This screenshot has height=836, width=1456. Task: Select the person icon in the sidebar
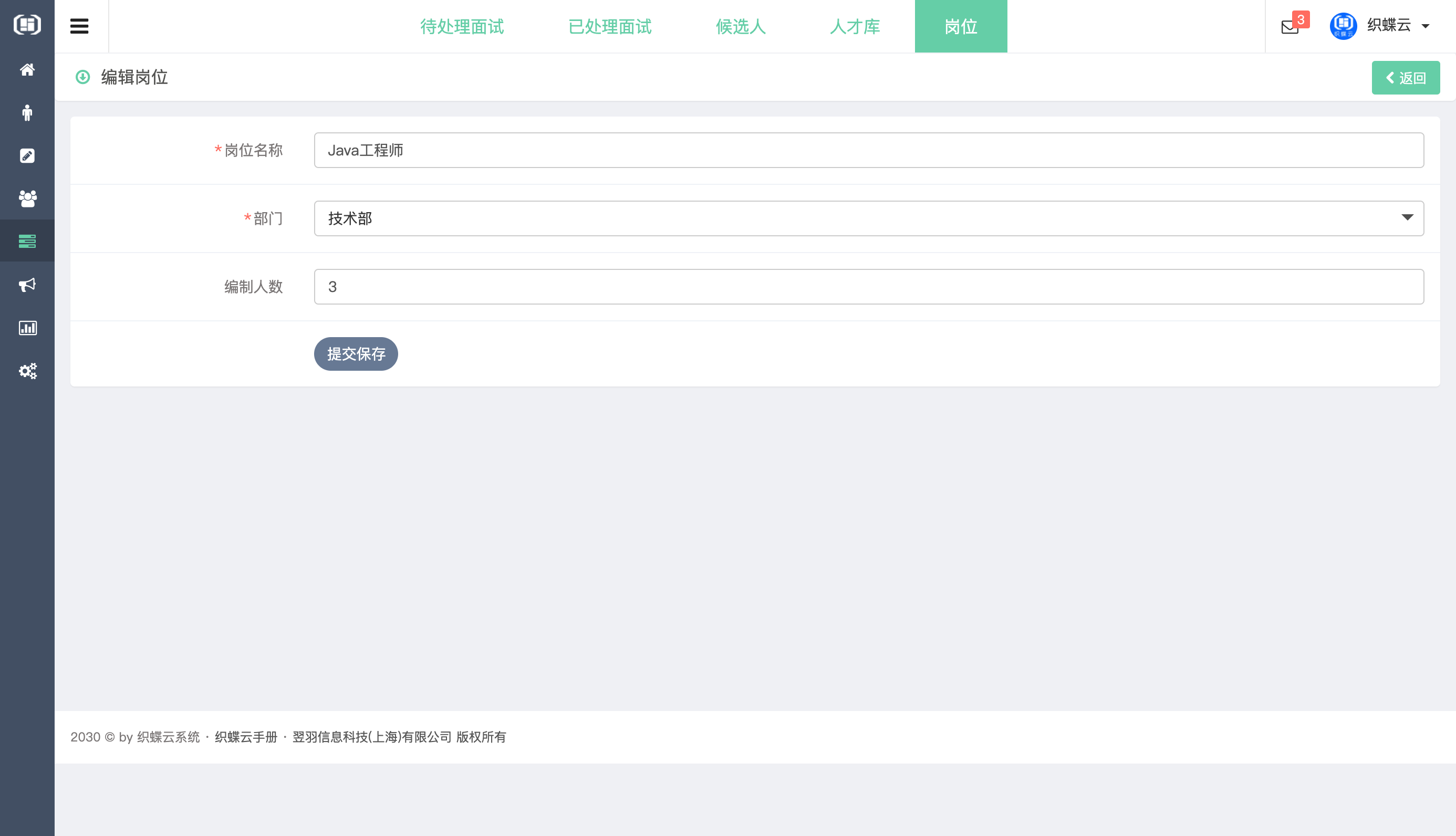[x=27, y=112]
